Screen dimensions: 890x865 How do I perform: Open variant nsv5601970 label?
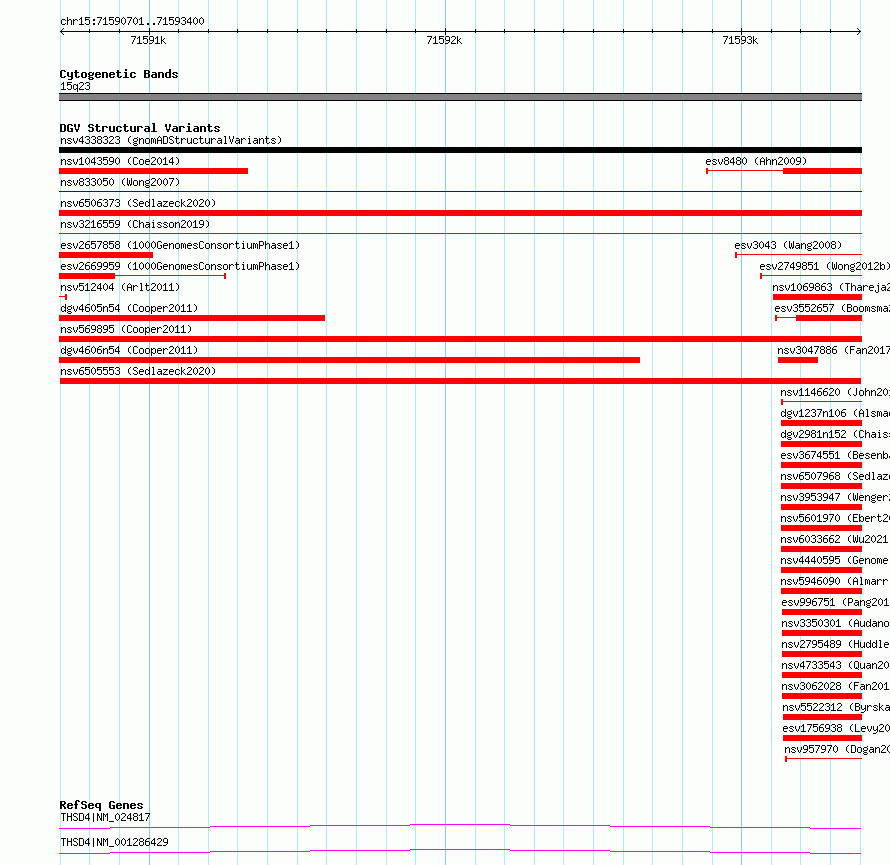click(835, 518)
